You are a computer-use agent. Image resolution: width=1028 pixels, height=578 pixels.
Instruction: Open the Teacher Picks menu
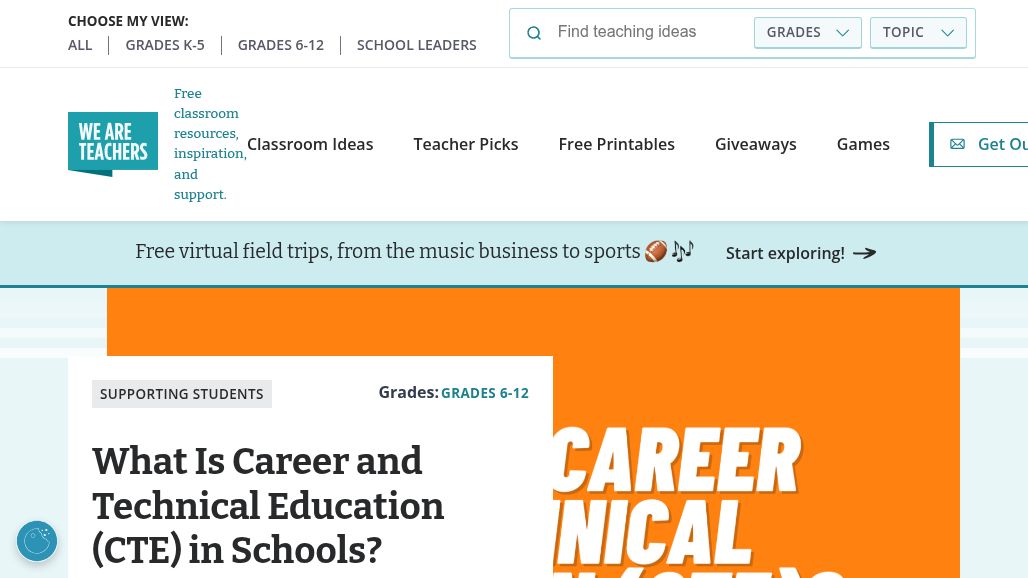(x=466, y=144)
